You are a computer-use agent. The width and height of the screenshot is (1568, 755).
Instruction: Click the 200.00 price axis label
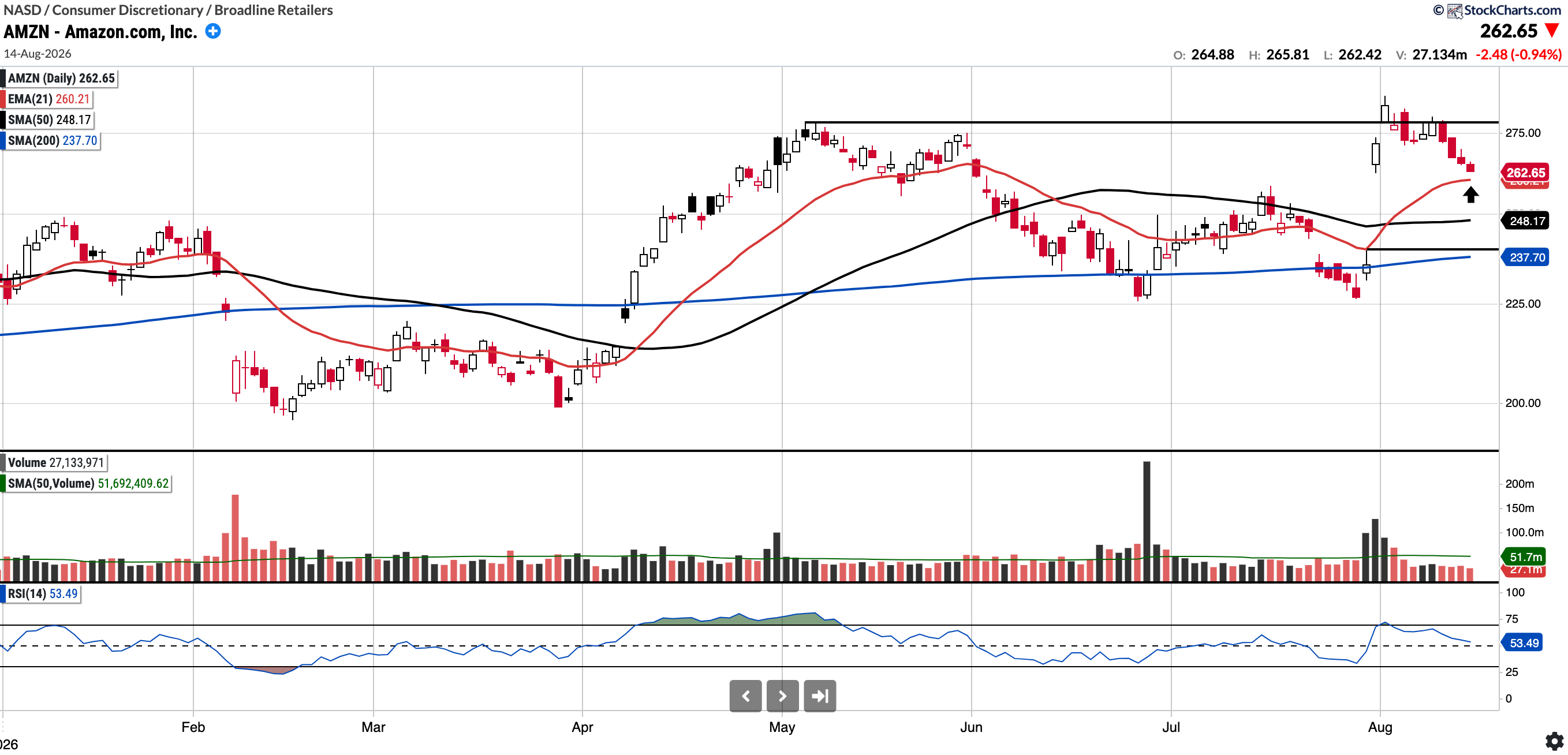tap(1523, 403)
